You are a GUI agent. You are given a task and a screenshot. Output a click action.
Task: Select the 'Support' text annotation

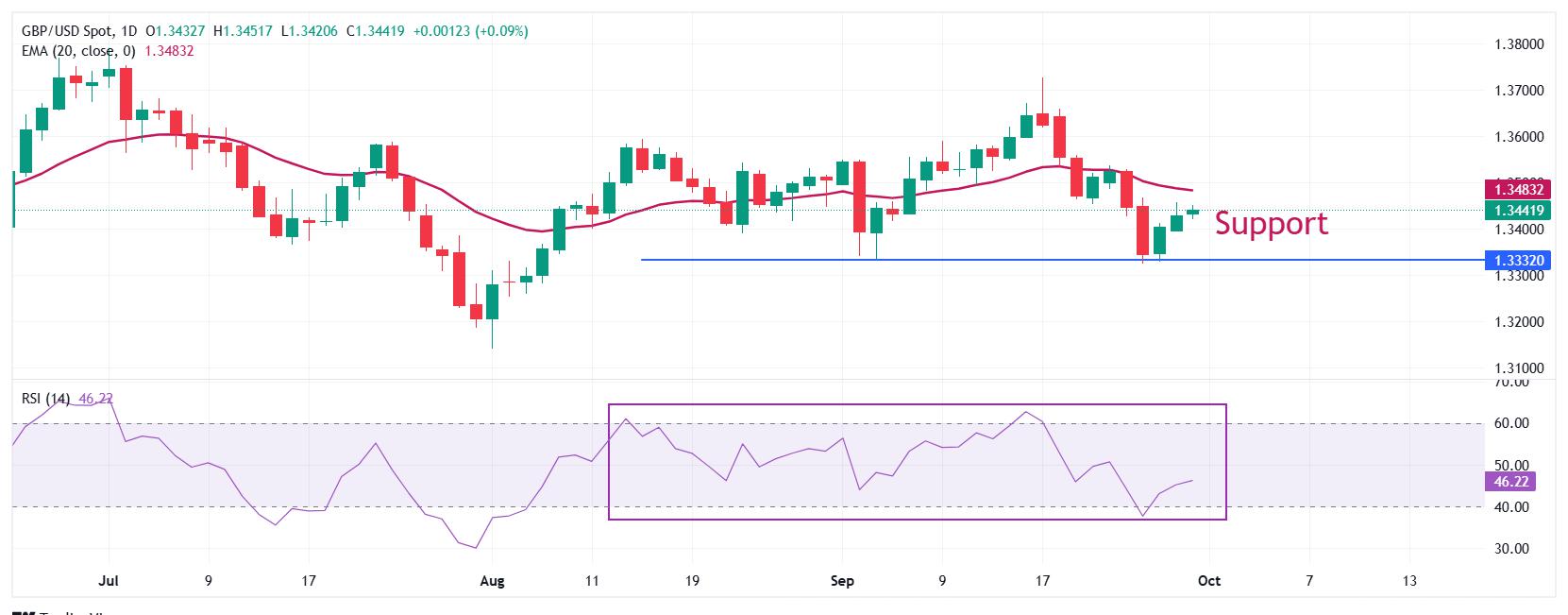(1271, 223)
